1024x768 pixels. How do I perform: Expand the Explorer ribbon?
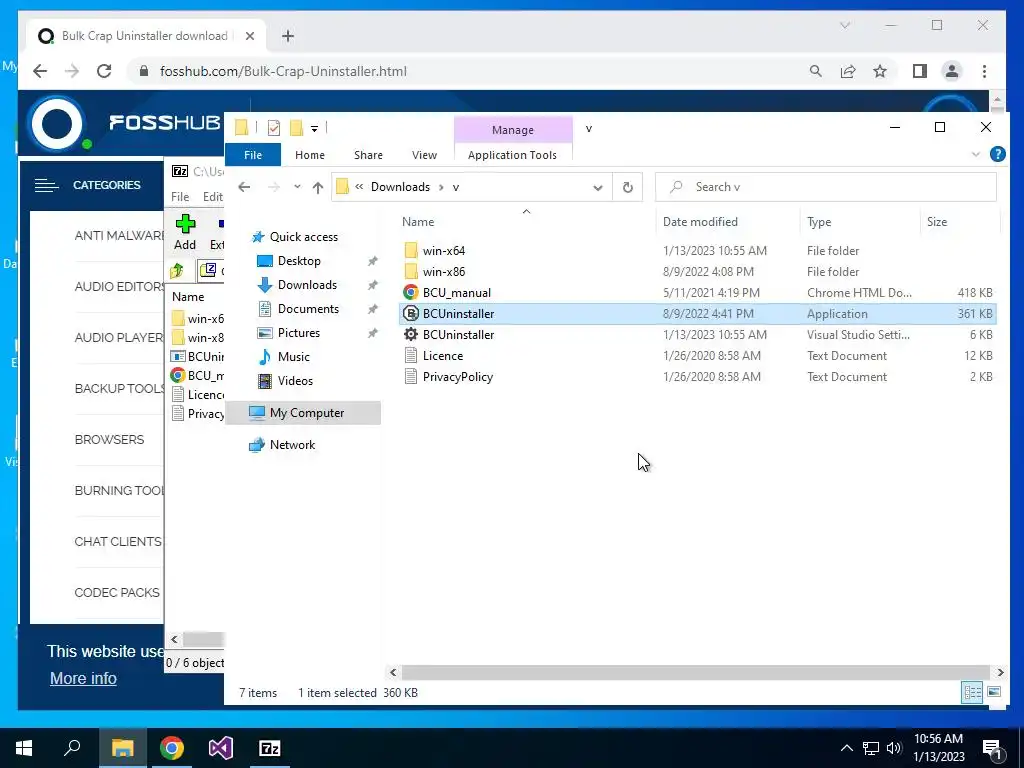[x=976, y=154]
